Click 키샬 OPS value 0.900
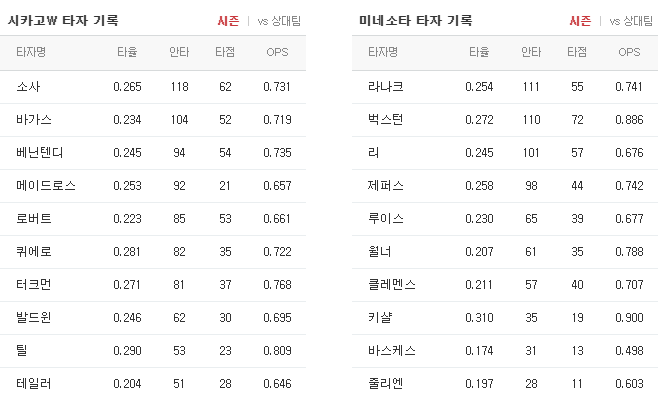This screenshot has width=659, height=411. (629, 318)
